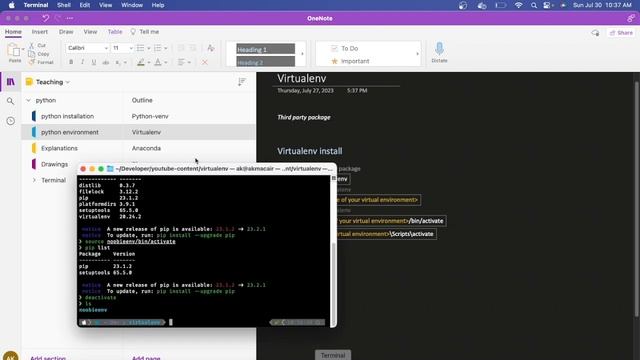Toggle underline formatting
Viewport: 640px width, 360px height.
(x=94, y=62)
